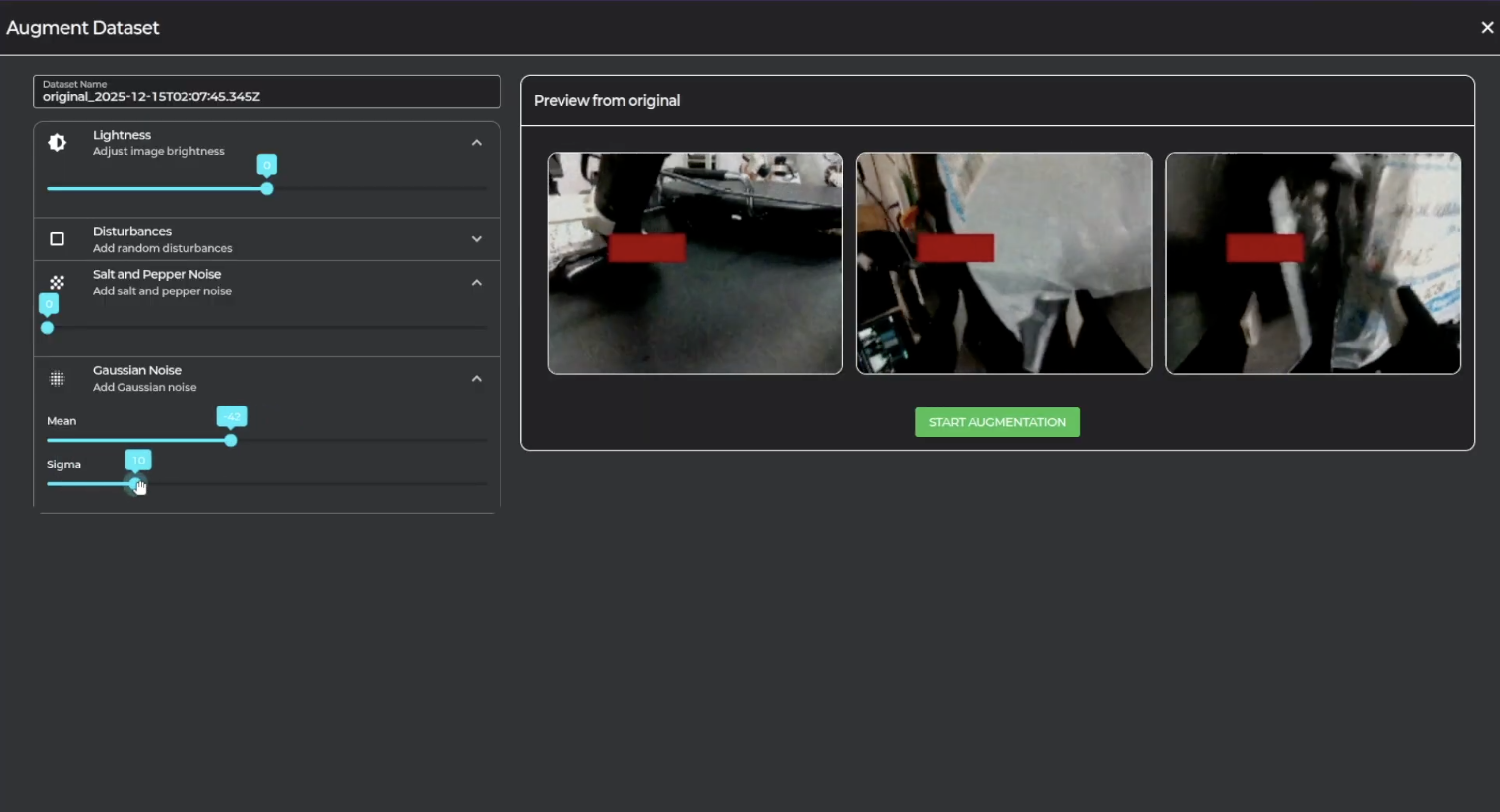Screen dimensions: 1500x812
Task: Close the Augment Dataset dialog
Action: coord(1487,27)
